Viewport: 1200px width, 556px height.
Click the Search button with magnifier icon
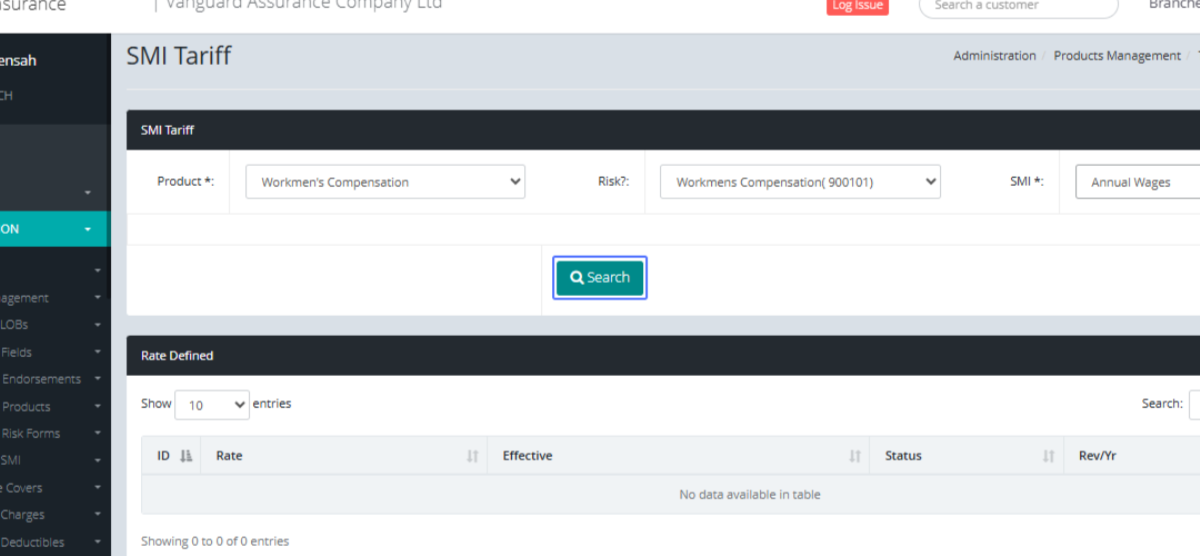click(x=600, y=278)
